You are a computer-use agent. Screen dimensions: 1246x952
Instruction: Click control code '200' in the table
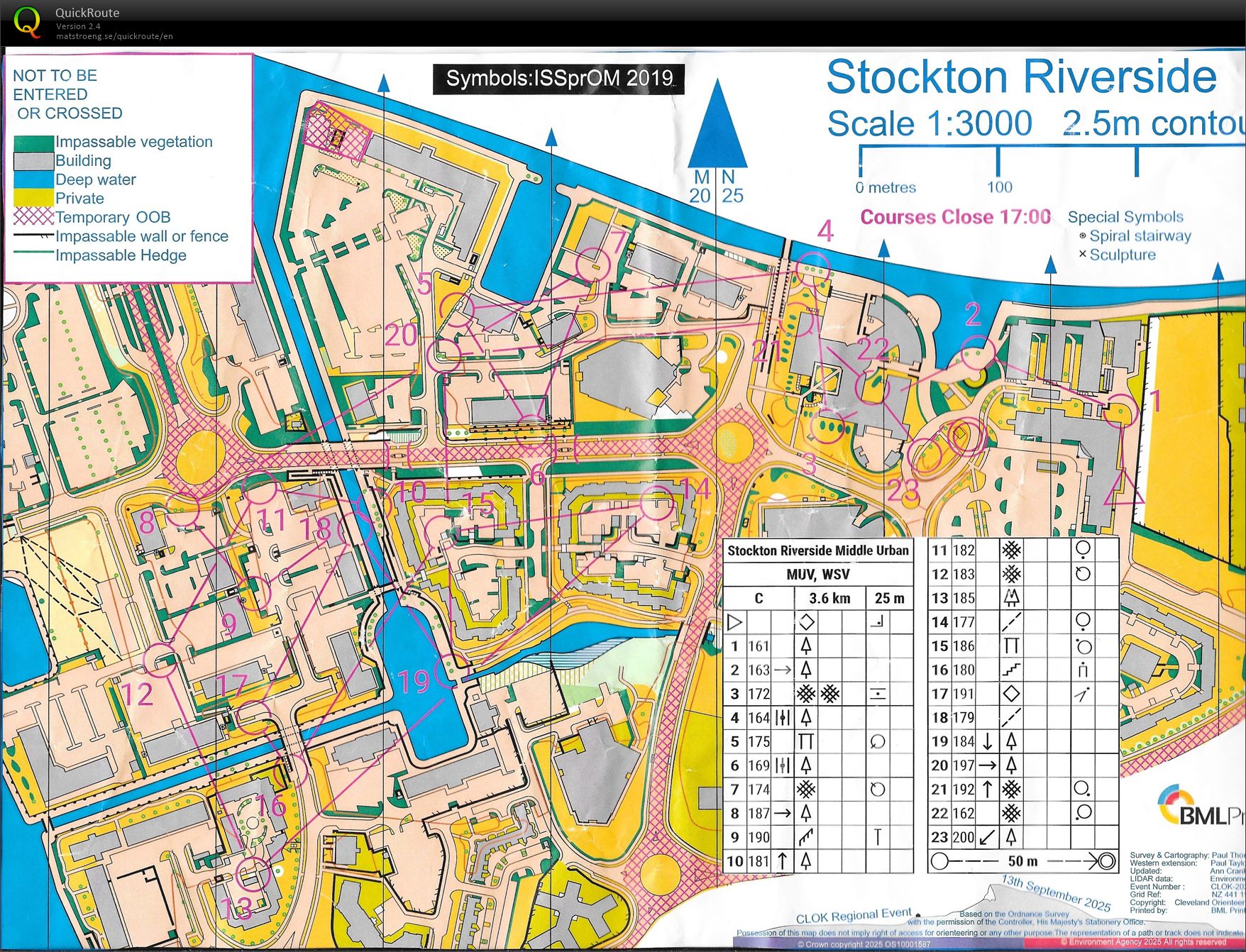point(963,838)
